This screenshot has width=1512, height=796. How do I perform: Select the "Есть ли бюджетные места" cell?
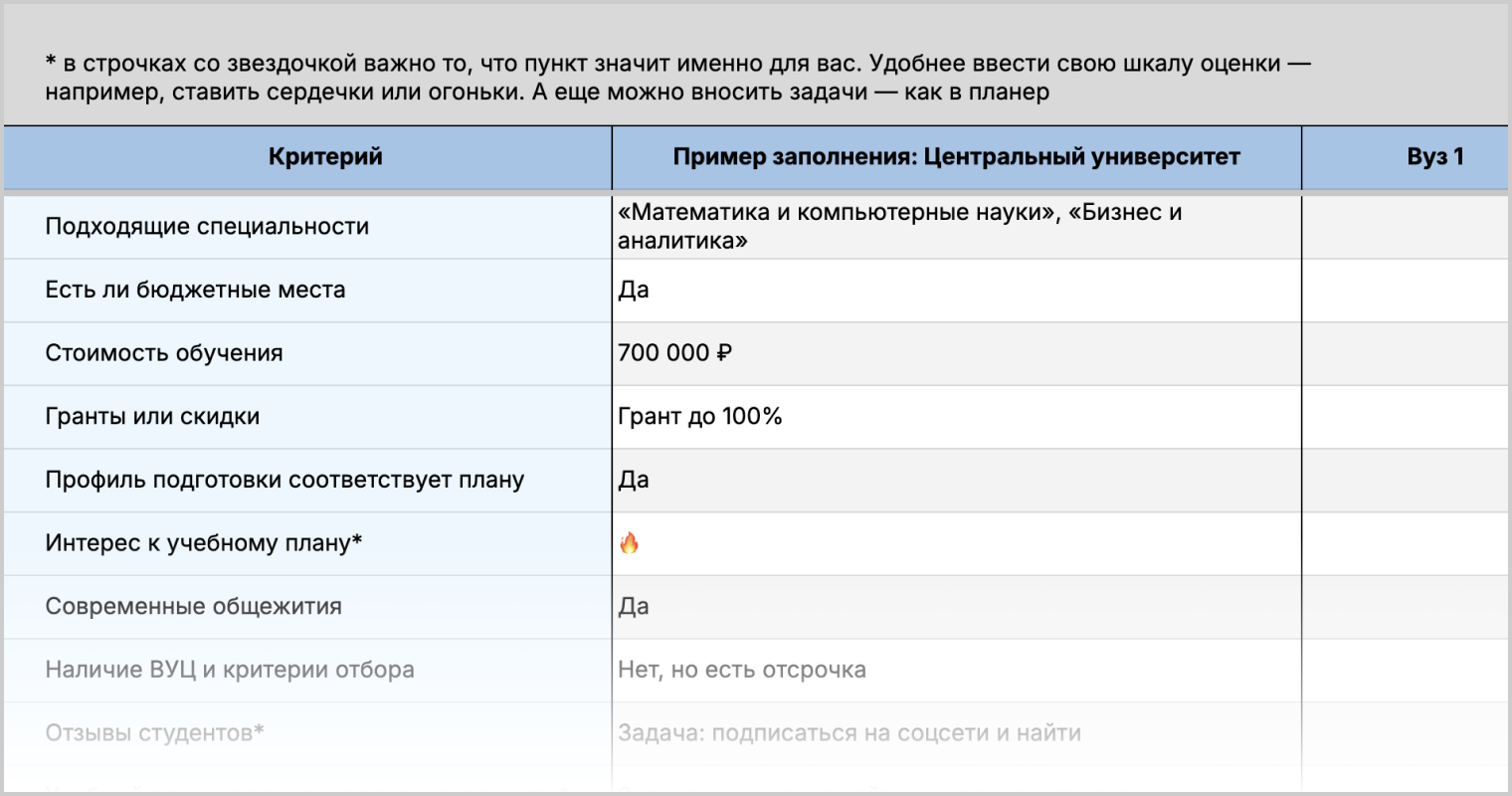(195, 291)
